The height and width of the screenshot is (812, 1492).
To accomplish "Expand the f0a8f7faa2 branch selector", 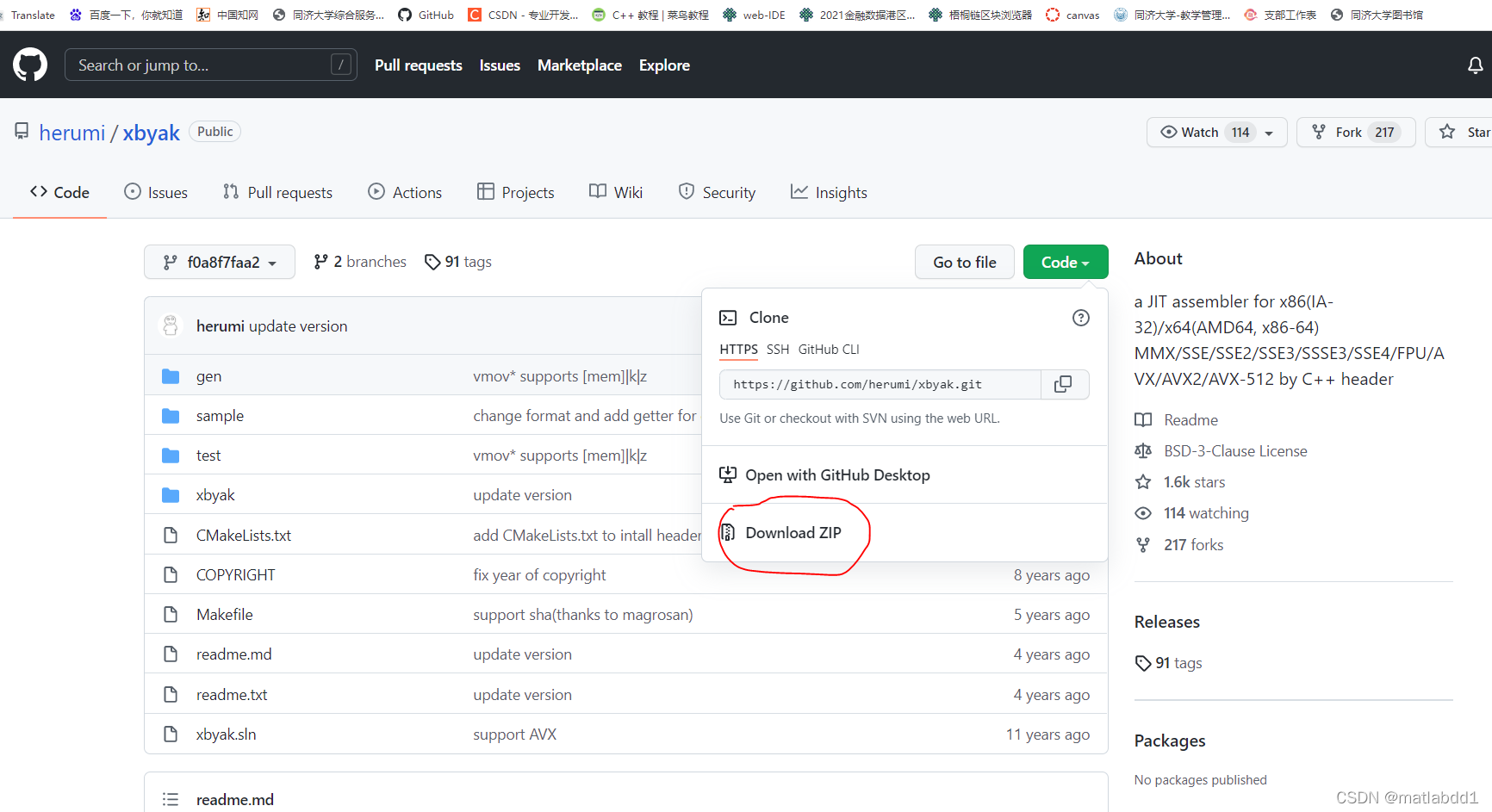I will coord(220,262).
